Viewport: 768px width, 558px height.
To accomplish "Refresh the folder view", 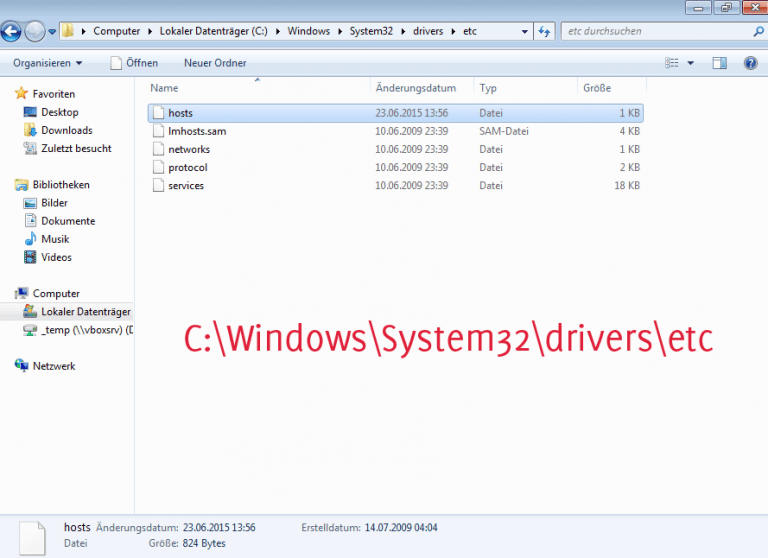I will click(x=544, y=32).
